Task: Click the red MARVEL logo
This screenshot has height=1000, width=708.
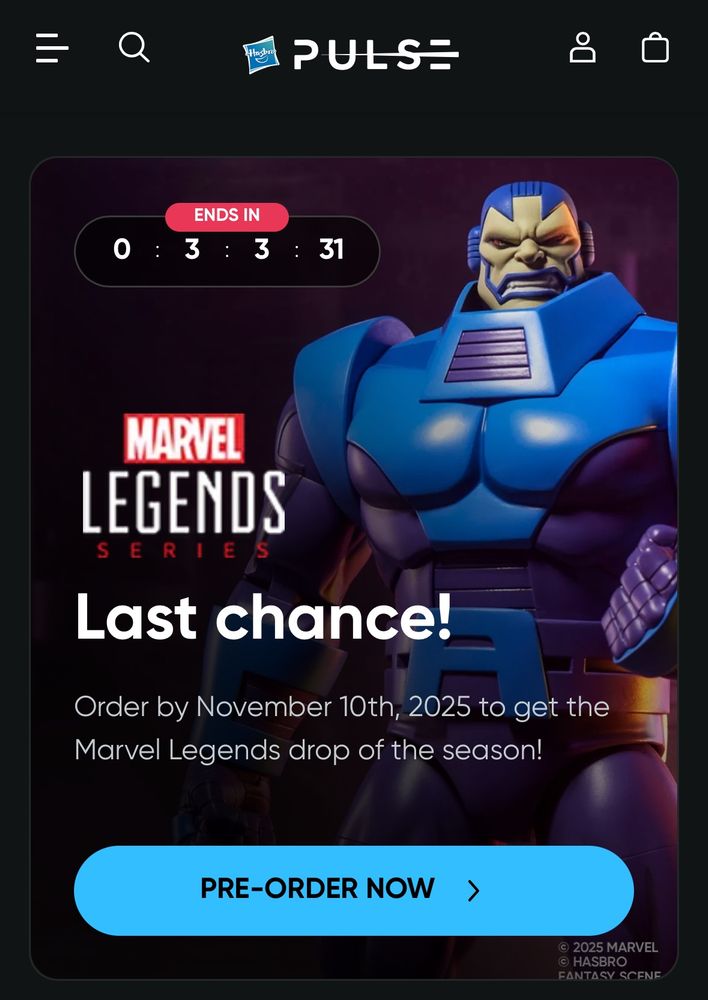Action: (184, 438)
